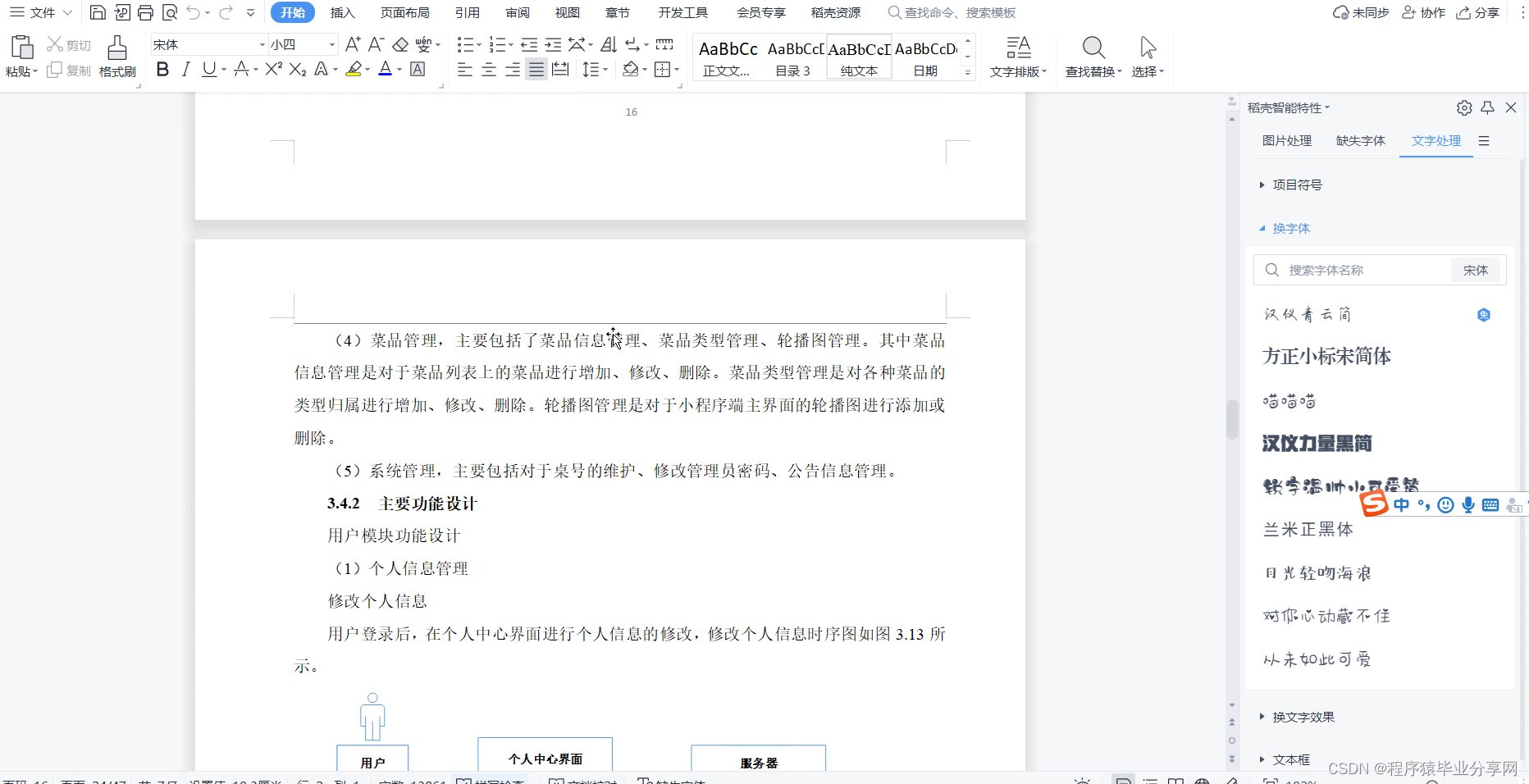Image resolution: width=1529 pixels, height=784 pixels.
Task: Open the 页面布局 ribbon tab
Action: click(405, 12)
